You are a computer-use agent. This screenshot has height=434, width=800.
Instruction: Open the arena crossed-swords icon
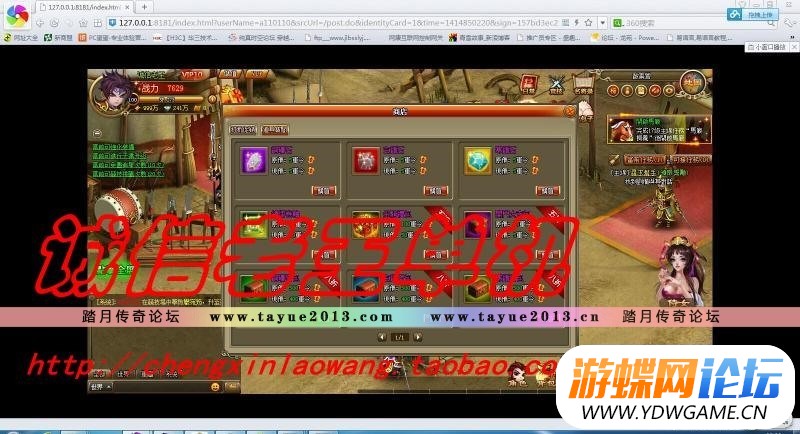(x=556, y=84)
